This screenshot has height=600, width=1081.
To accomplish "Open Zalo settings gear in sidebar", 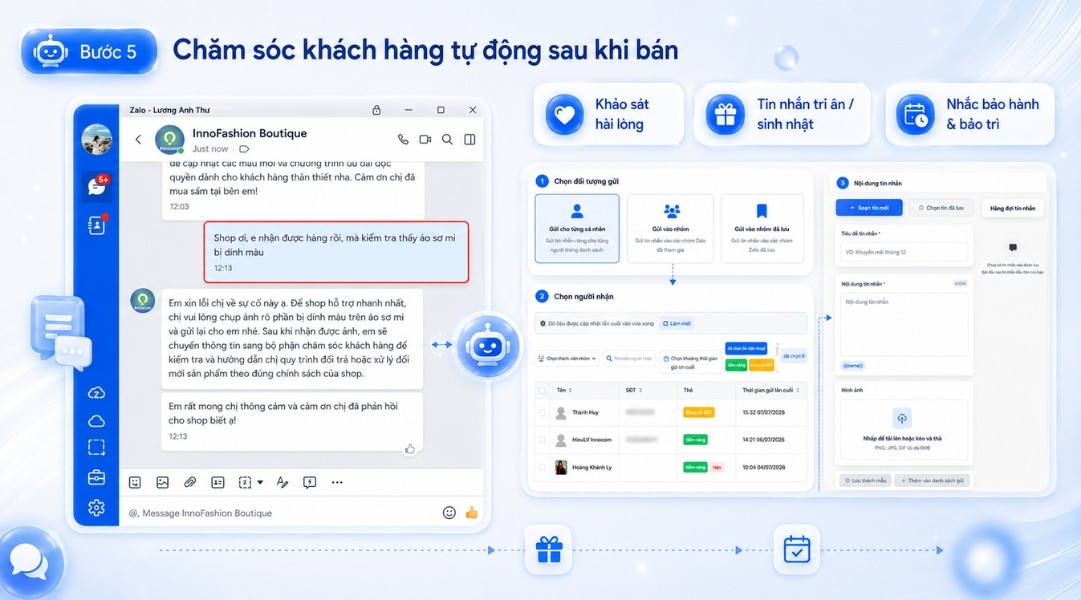I will coord(97,508).
